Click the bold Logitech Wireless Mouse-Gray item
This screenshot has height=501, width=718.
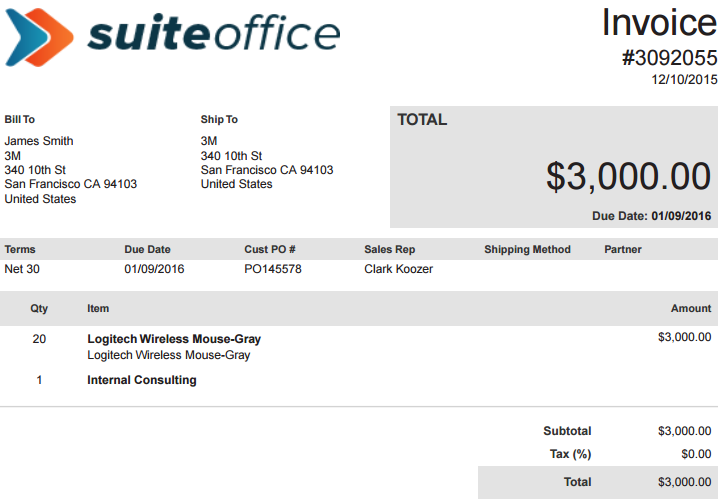click(x=174, y=339)
